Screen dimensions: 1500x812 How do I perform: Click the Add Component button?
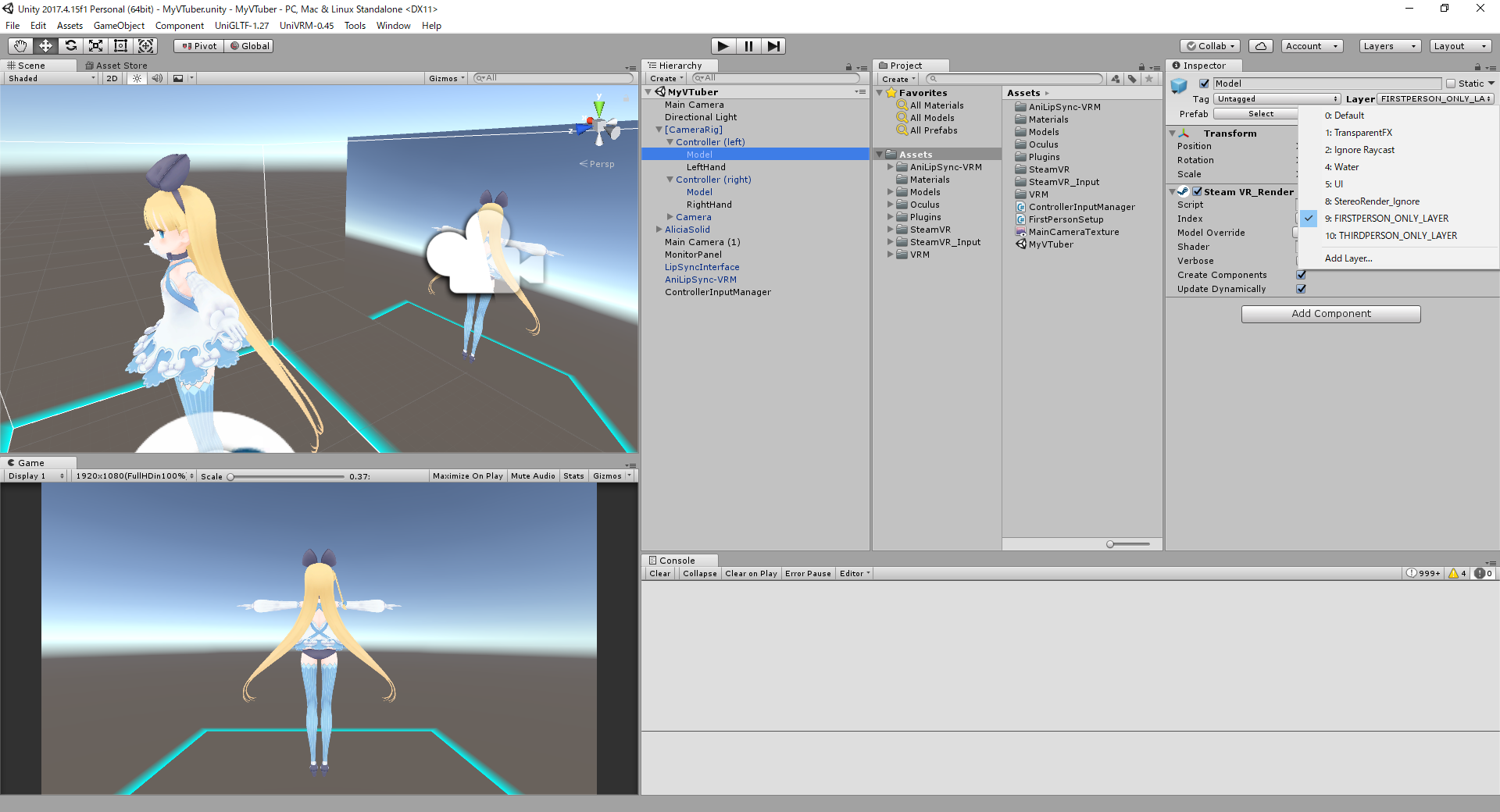tap(1330, 313)
